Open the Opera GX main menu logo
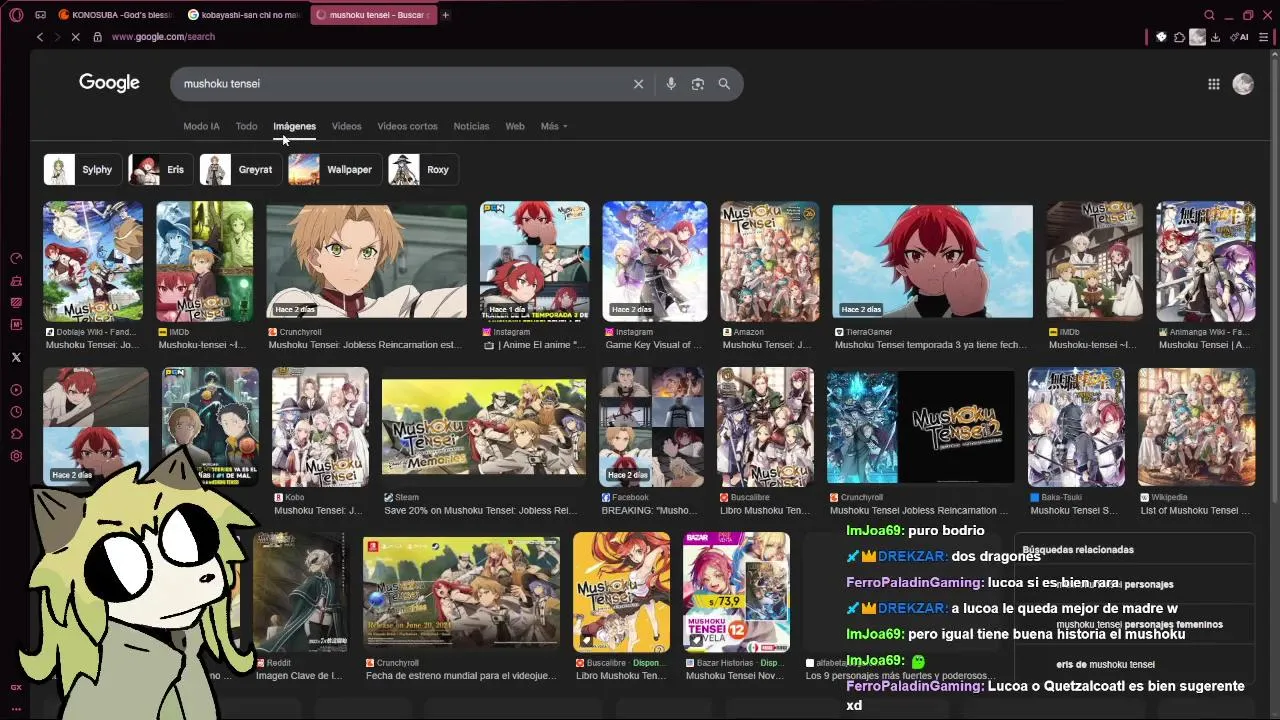This screenshot has height=720, width=1280. (x=16, y=15)
